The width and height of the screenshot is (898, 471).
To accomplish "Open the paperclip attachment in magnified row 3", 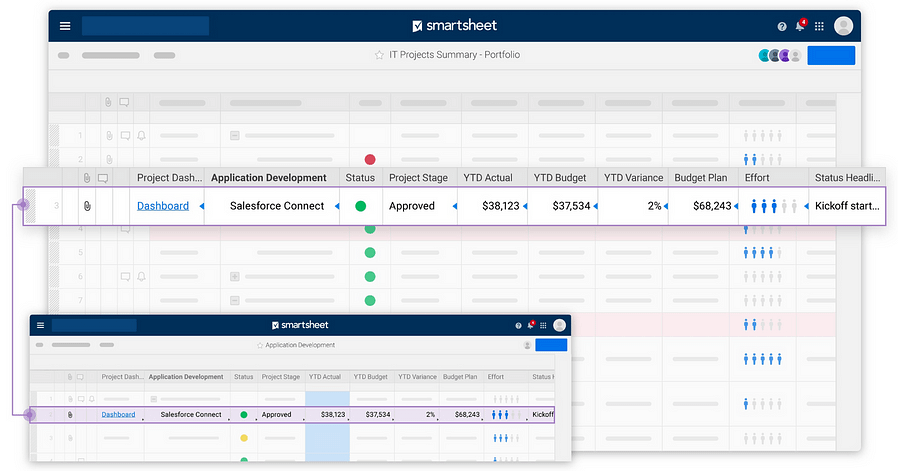I will pyautogui.click(x=87, y=206).
